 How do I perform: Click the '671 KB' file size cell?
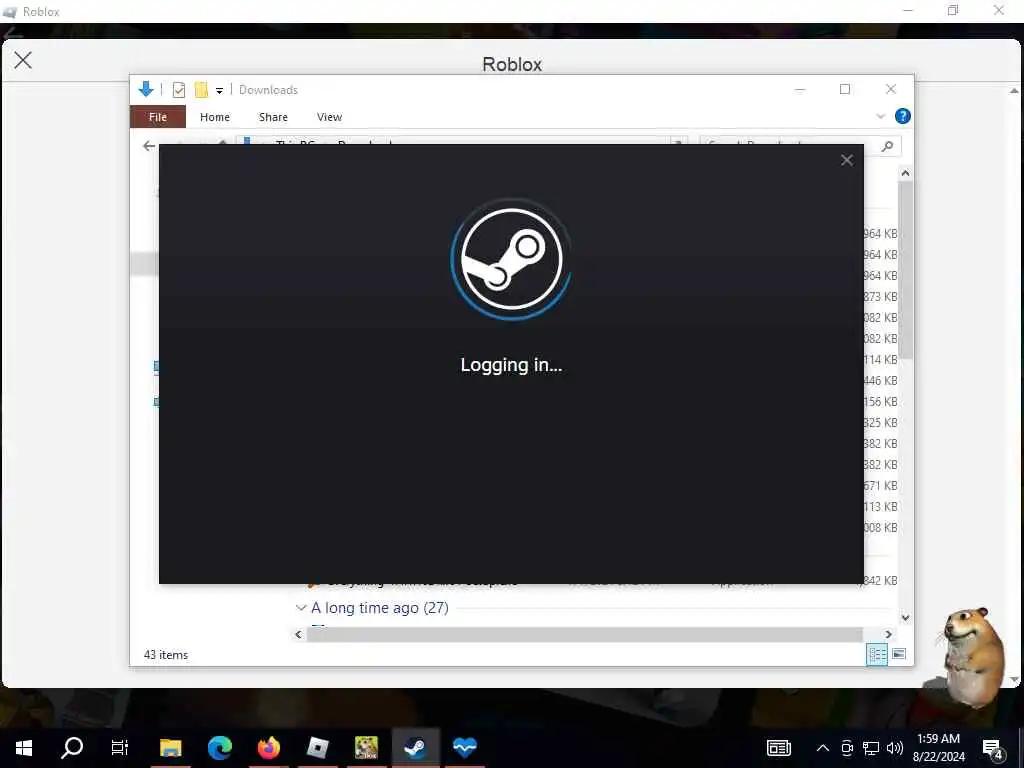tap(880, 485)
